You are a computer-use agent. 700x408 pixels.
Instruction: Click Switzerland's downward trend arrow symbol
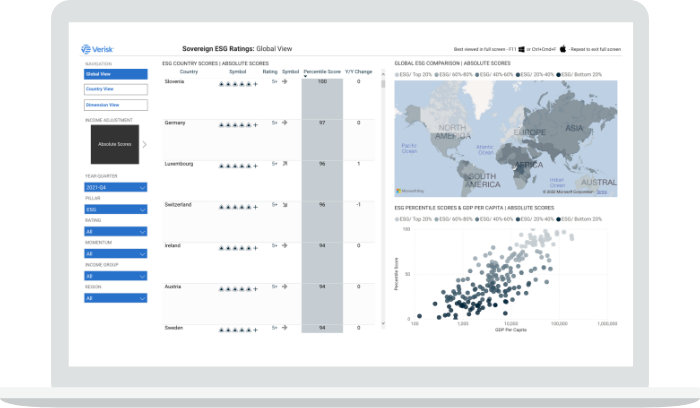coord(284,204)
